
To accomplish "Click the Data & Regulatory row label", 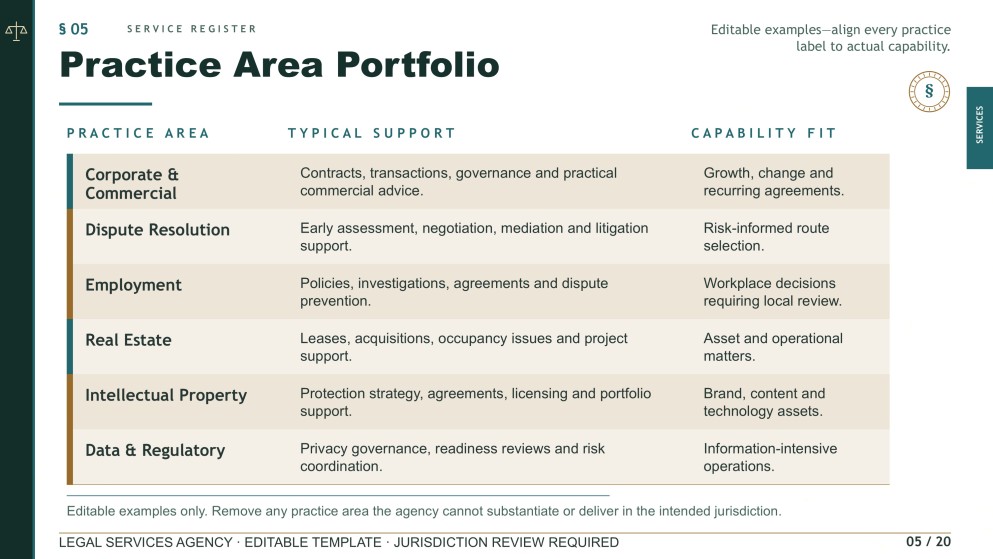I will 155,450.
